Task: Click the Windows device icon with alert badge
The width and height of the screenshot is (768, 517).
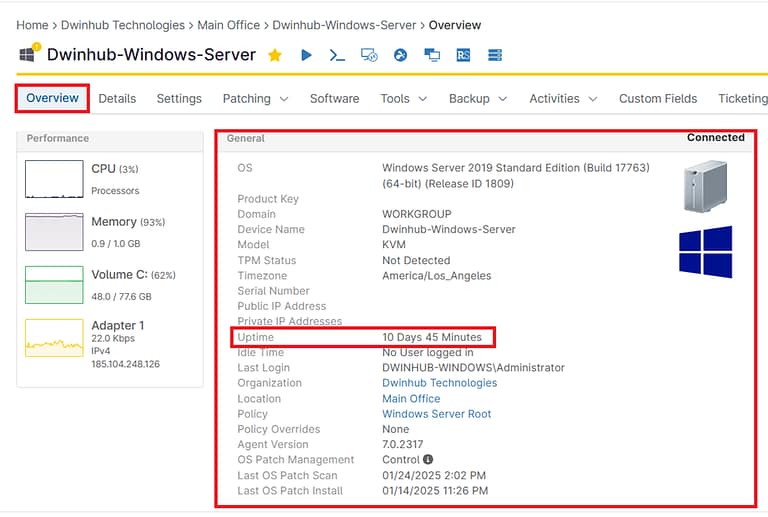Action: [x=29, y=53]
